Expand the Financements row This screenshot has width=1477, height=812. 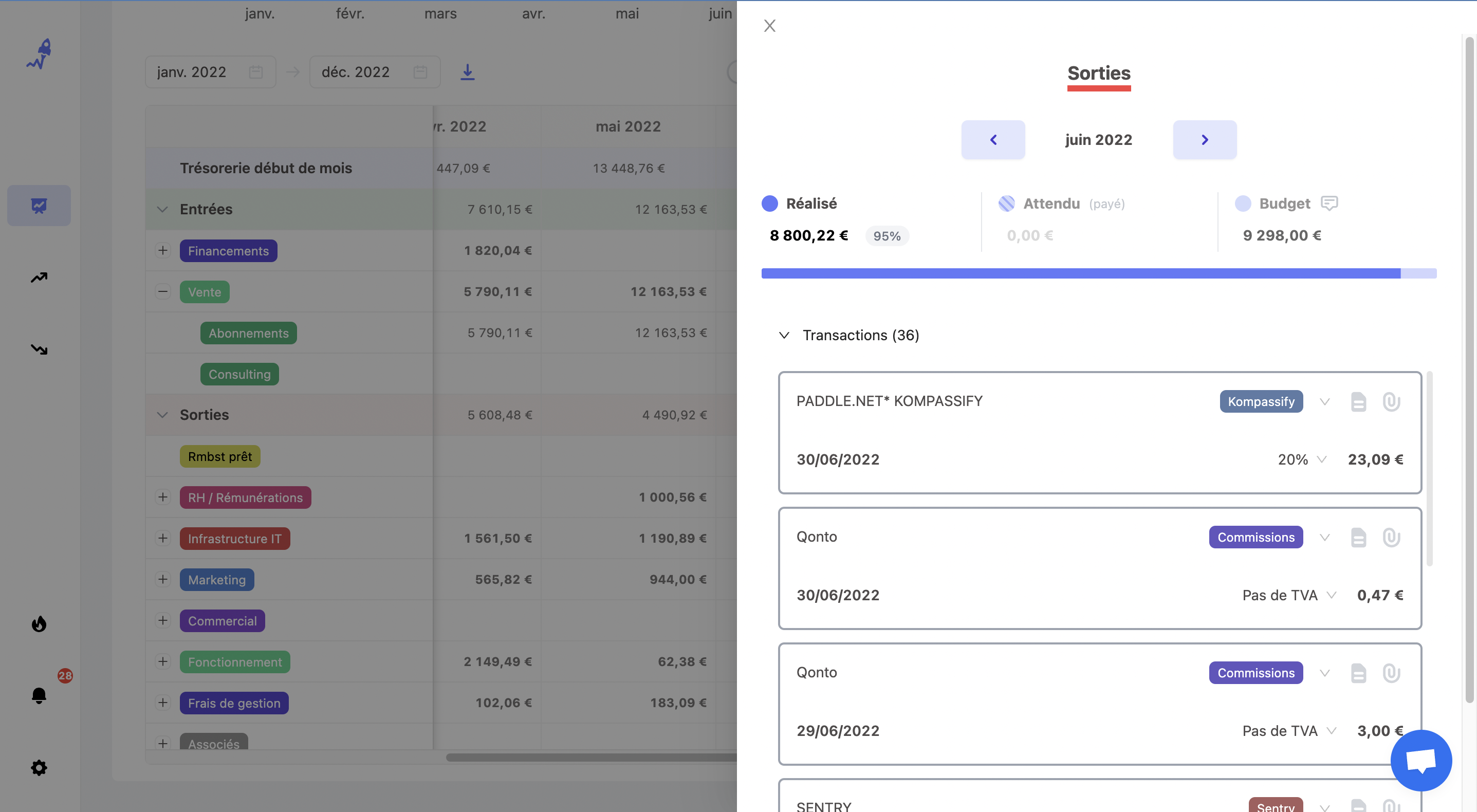point(163,251)
